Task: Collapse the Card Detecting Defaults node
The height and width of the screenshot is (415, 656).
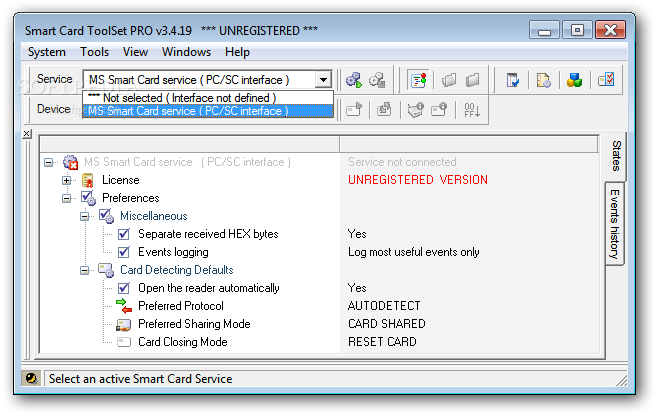Action: (85, 270)
